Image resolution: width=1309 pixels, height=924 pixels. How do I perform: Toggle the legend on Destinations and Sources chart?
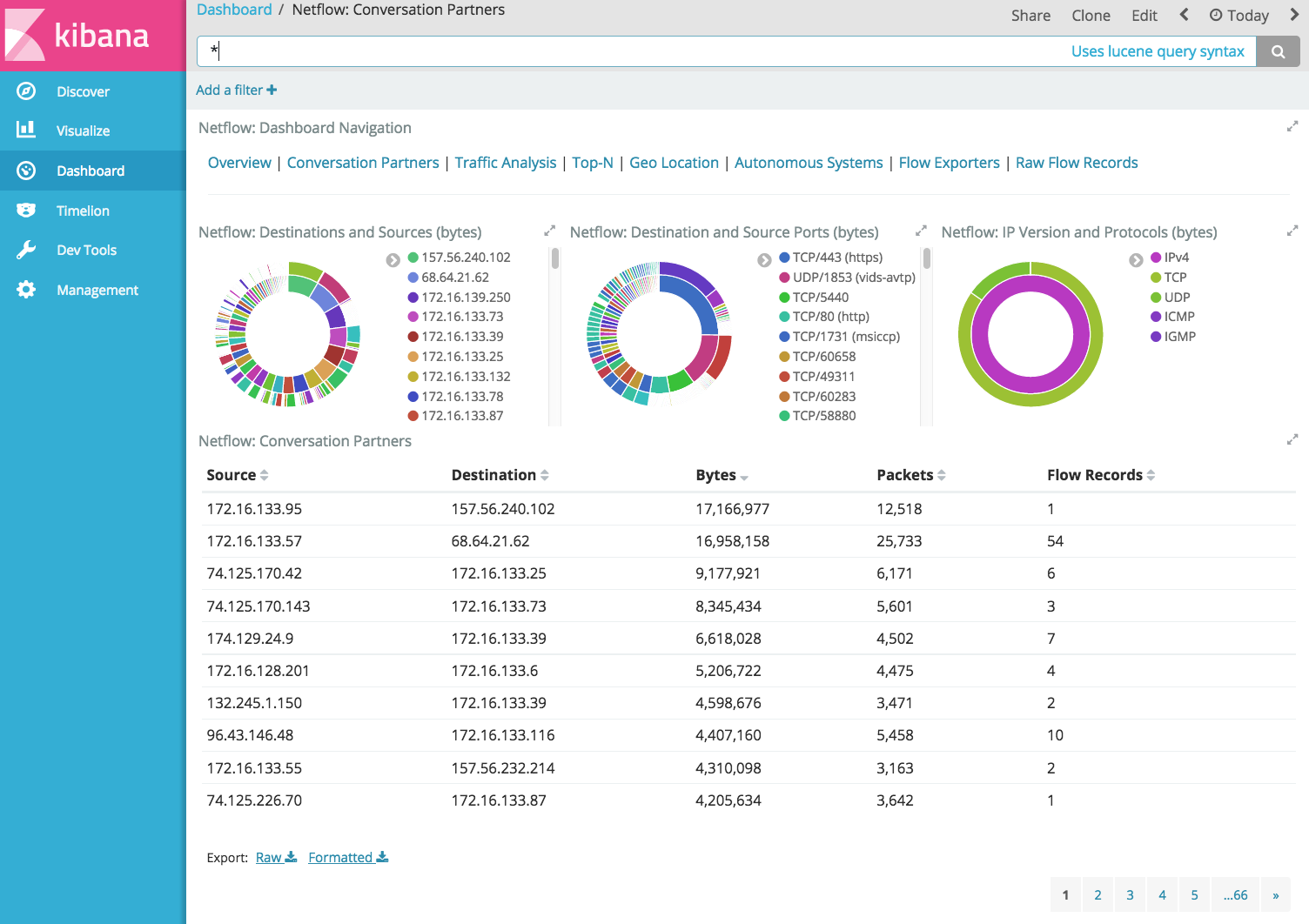click(x=393, y=260)
